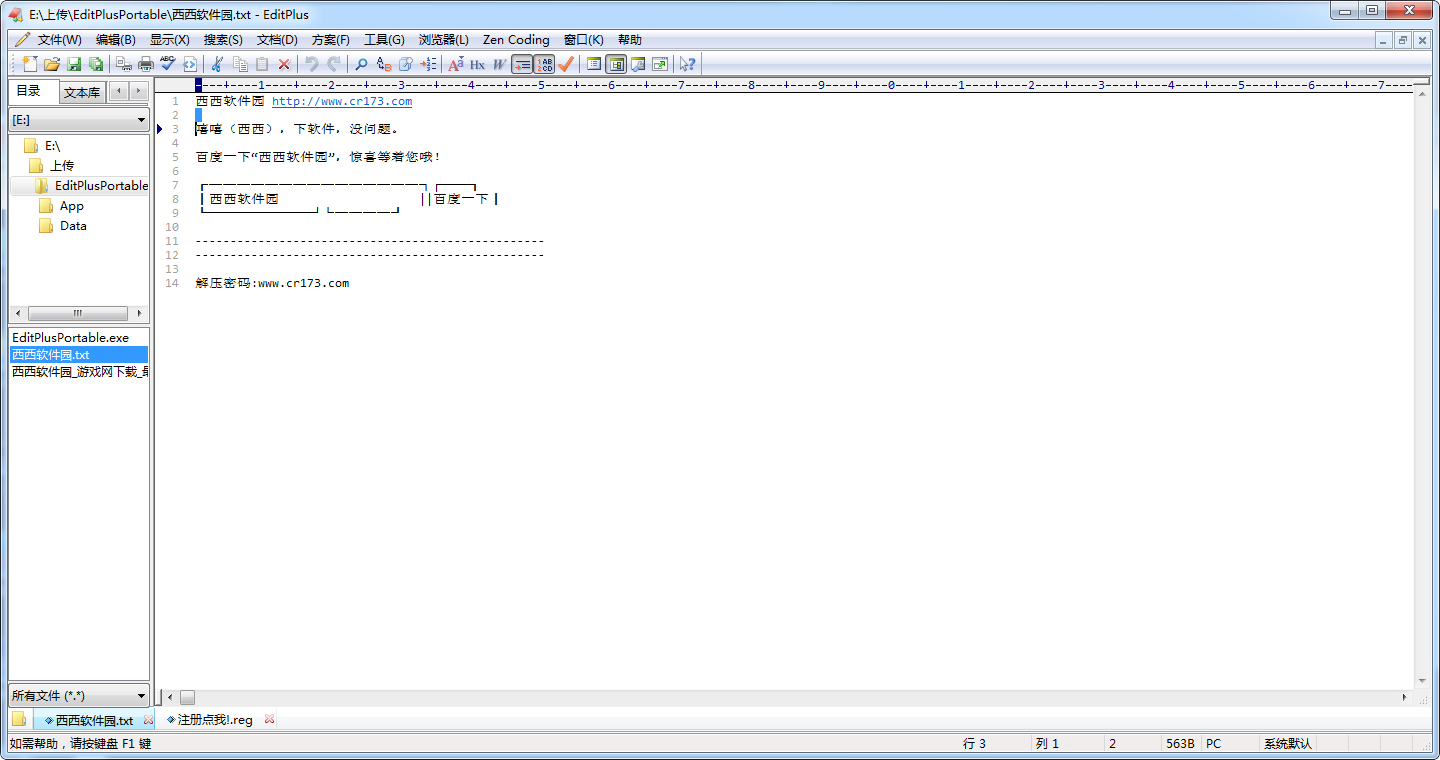
Task: Click the folder icon beside document tabs
Action: [x=19, y=719]
